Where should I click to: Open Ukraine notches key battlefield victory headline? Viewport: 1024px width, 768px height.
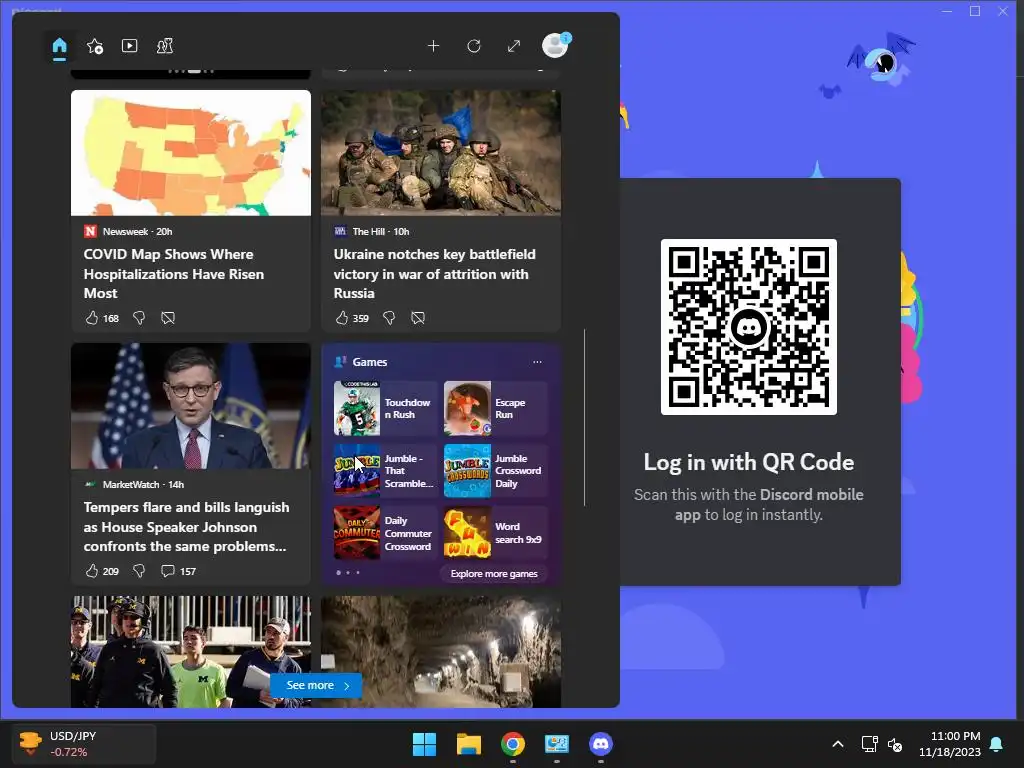tap(434, 274)
